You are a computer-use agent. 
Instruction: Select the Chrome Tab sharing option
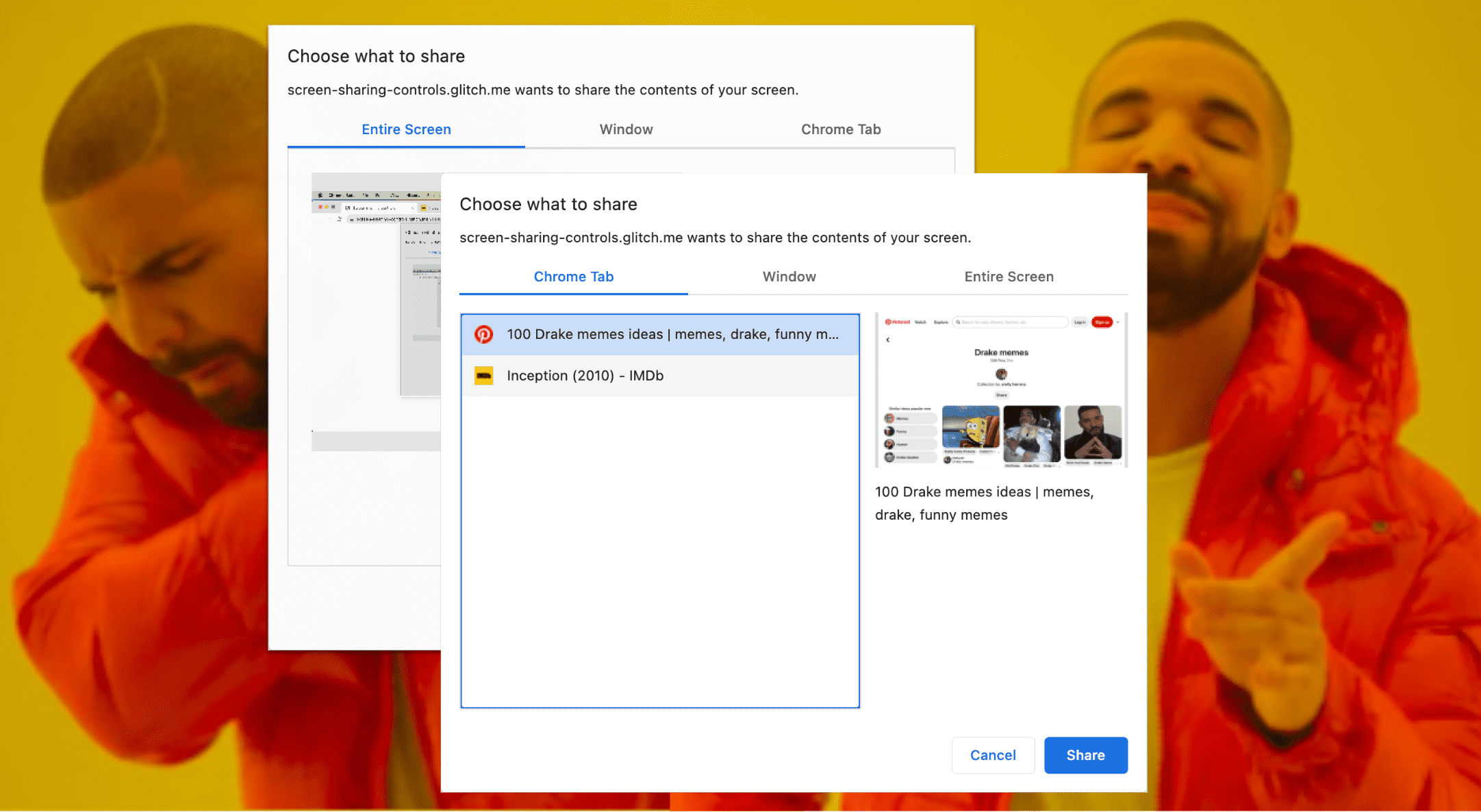point(573,277)
